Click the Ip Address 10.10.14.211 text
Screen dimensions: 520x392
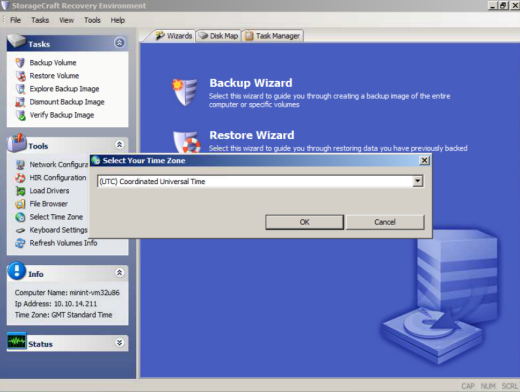56,304
